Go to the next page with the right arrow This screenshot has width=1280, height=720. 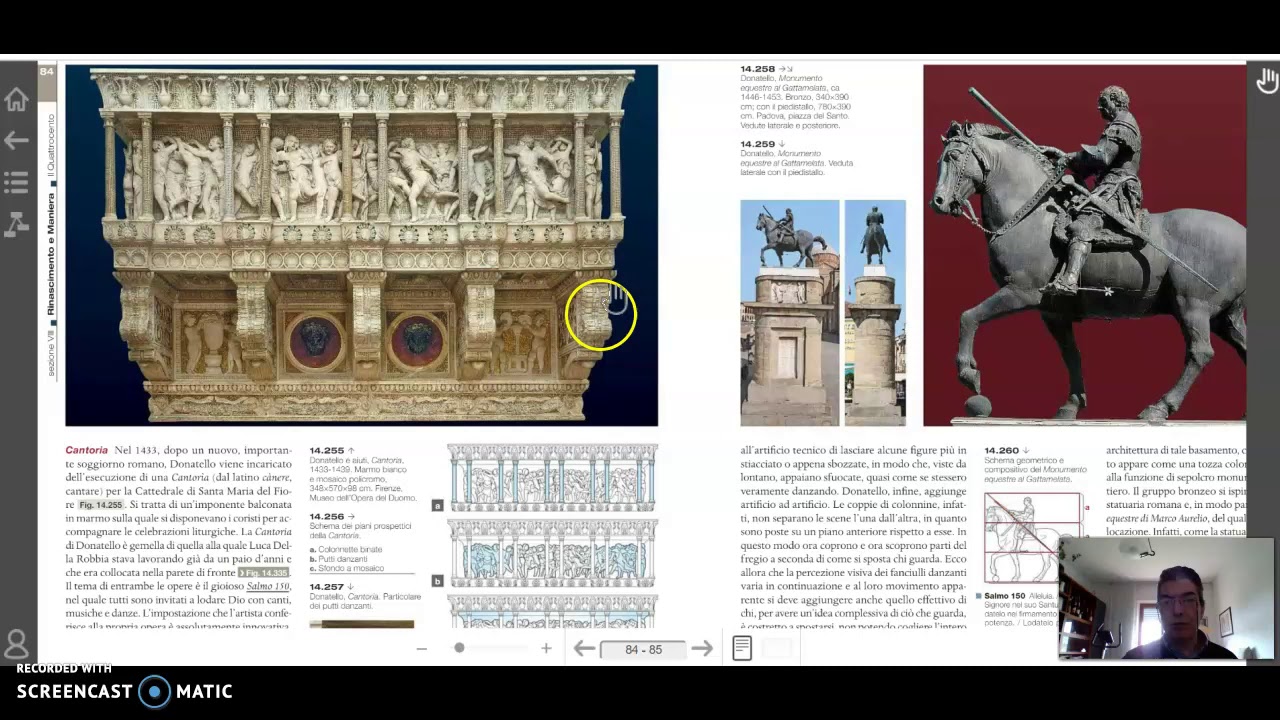pyautogui.click(x=702, y=649)
